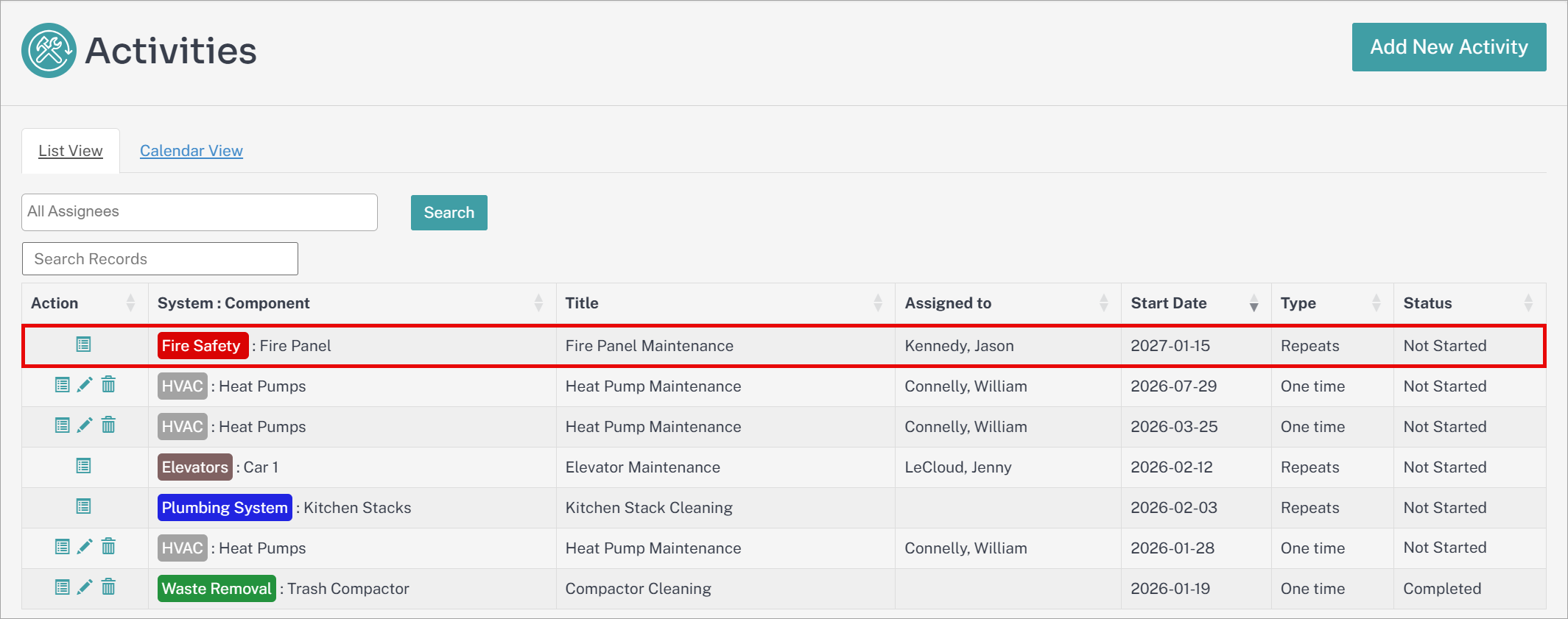
Task: Click the Kitchen Stacks component text
Action: tap(358, 508)
